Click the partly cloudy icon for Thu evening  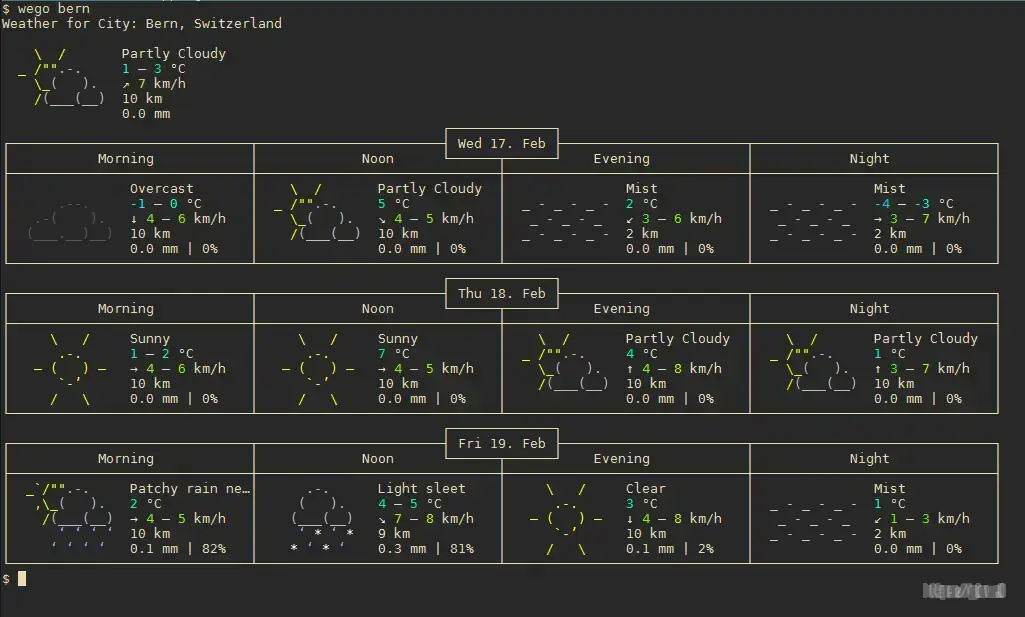pos(565,362)
